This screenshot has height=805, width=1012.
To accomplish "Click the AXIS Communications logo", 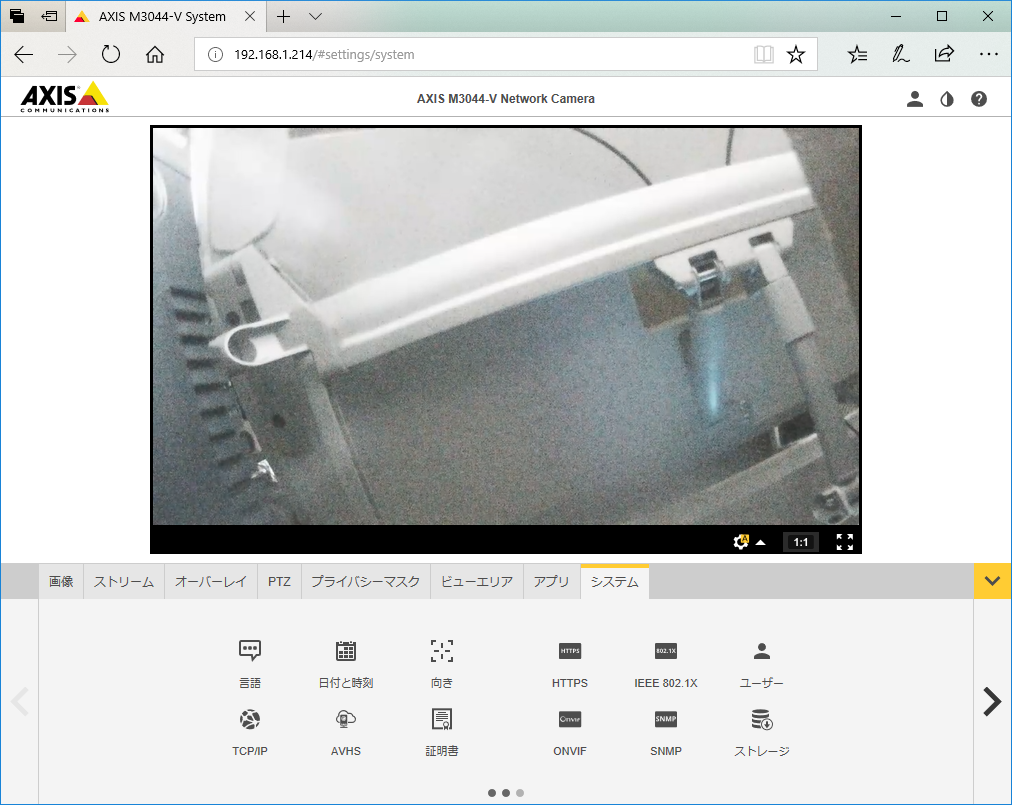I will click(x=65, y=97).
